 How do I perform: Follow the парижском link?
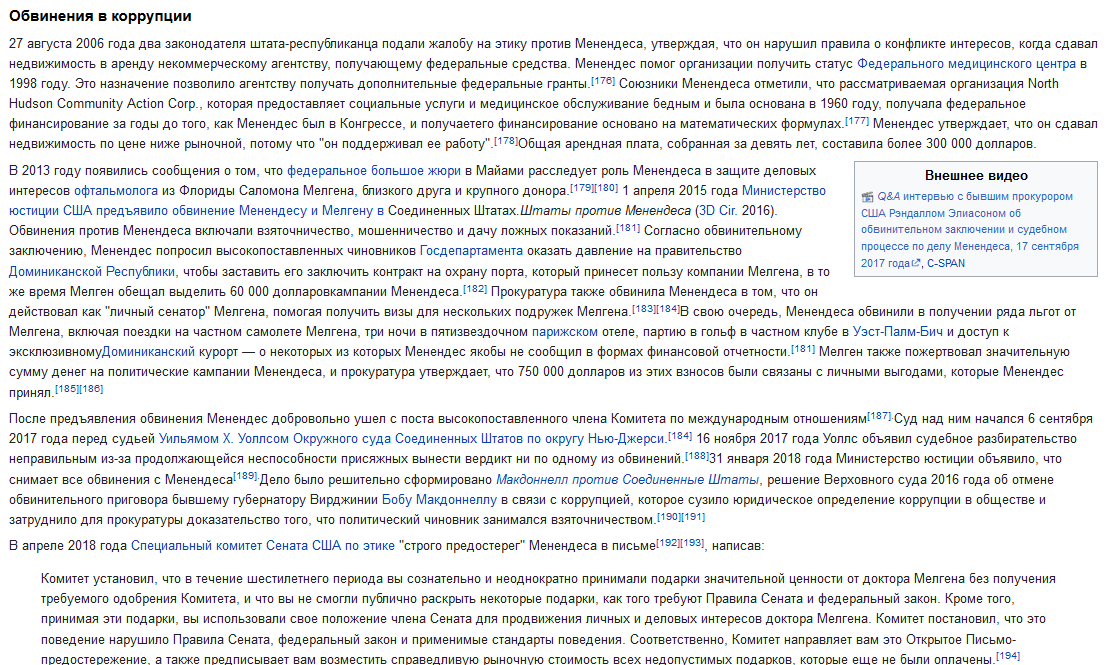click(x=565, y=331)
